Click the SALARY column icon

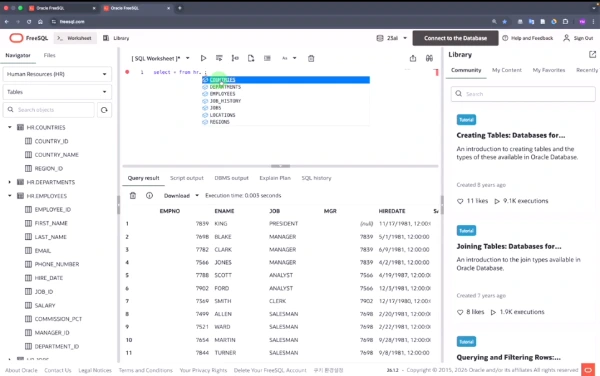pyautogui.click(x=28, y=305)
